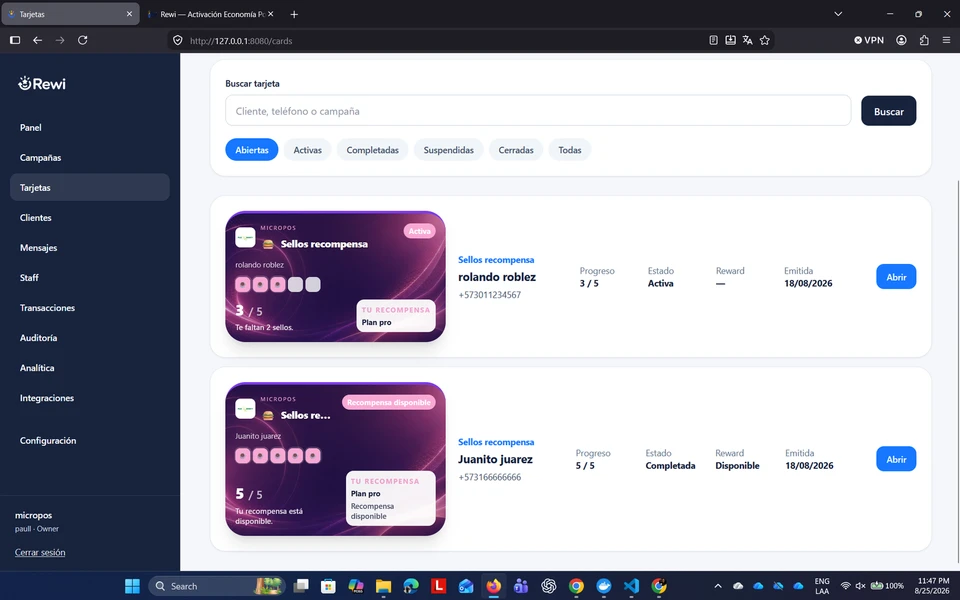Open the Auditoría page

38,337
